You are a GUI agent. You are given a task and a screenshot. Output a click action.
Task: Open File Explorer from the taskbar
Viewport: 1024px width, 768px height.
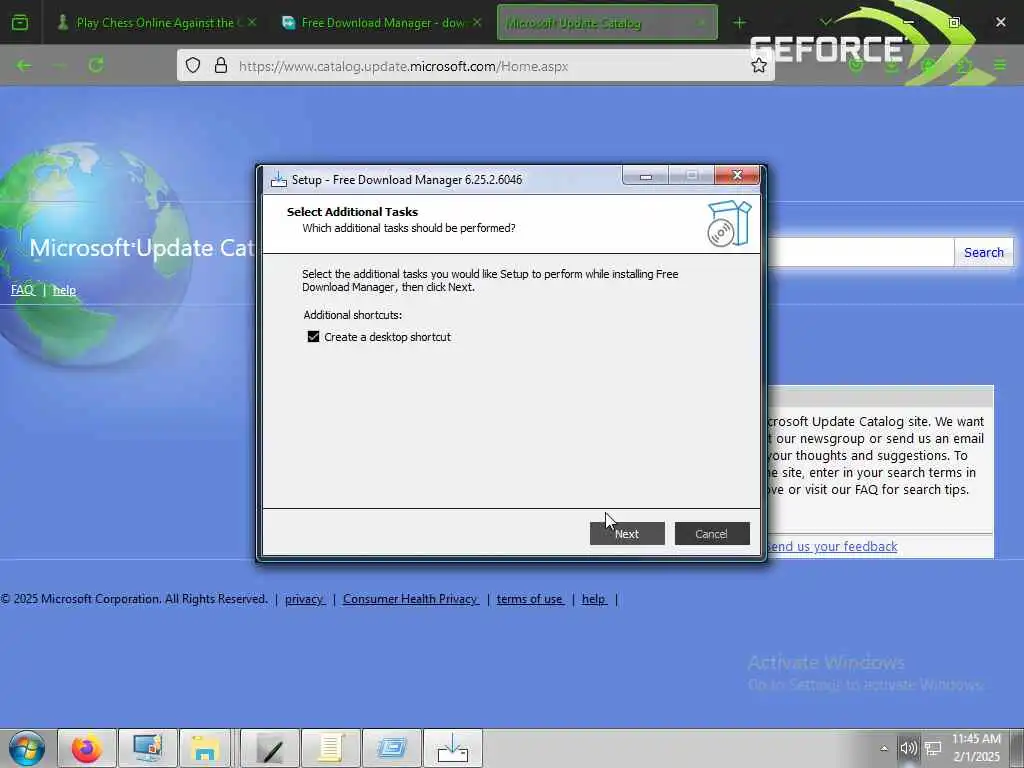pos(205,748)
